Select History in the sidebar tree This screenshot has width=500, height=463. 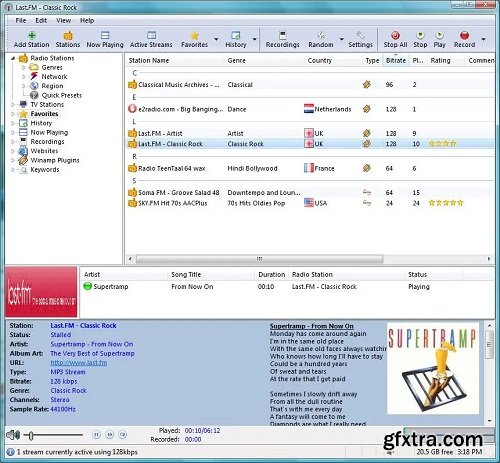click(41, 123)
